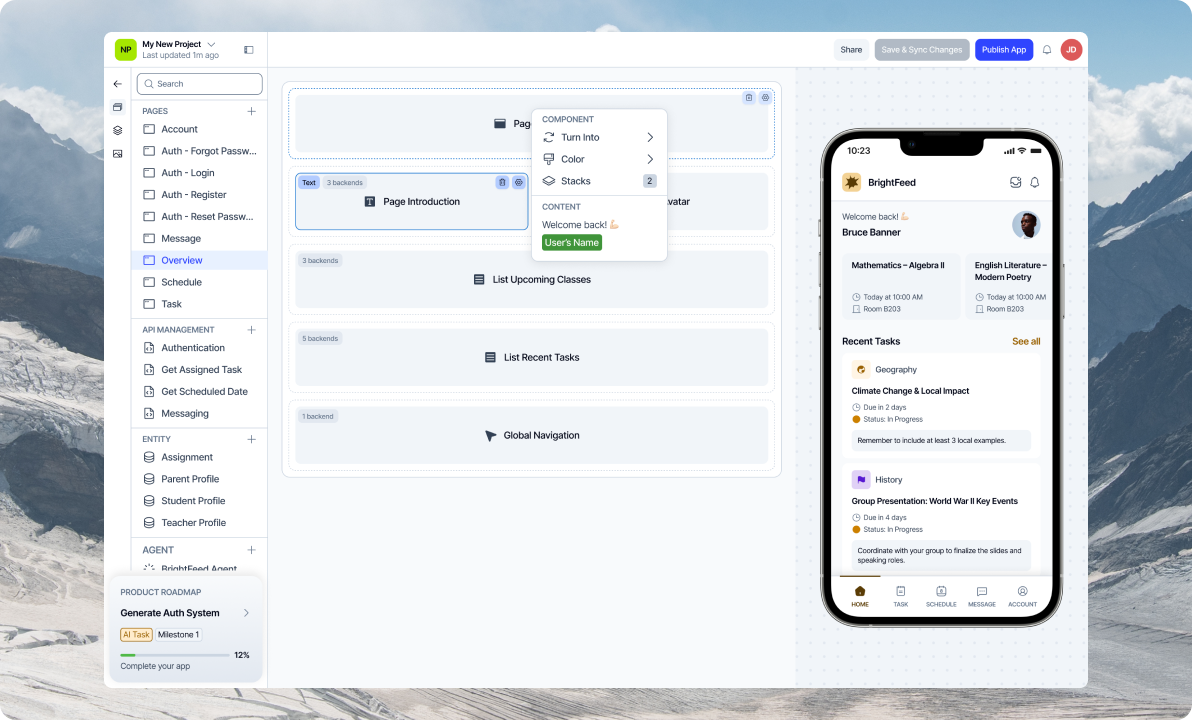Tap the inbox icon in phone preview header
Screen dimensions: 1192x720
coord(1015,182)
